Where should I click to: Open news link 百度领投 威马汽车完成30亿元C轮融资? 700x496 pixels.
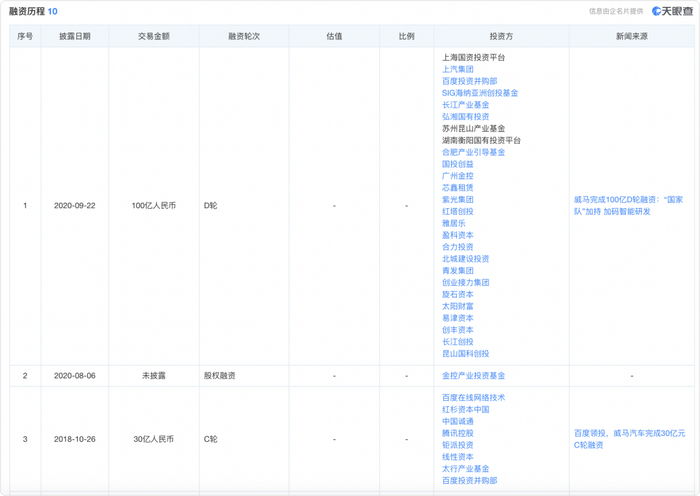click(629, 439)
